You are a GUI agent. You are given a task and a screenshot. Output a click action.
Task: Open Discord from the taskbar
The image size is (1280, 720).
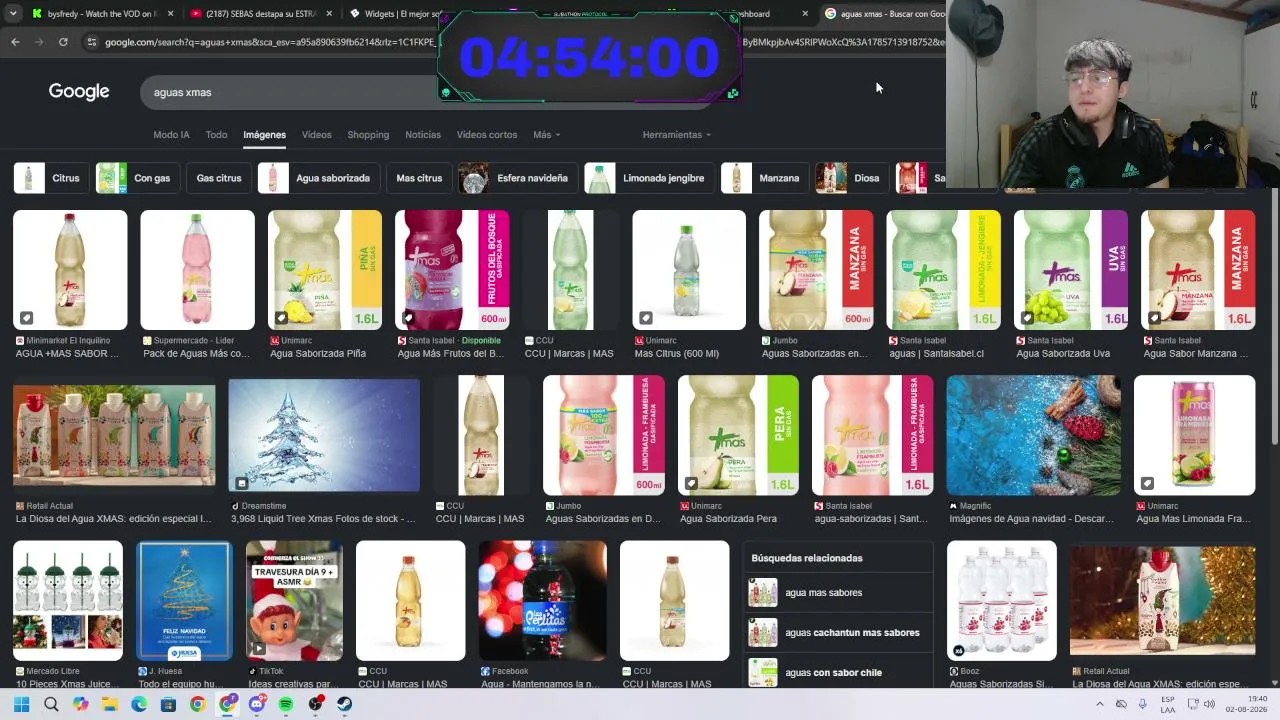pos(257,704)
